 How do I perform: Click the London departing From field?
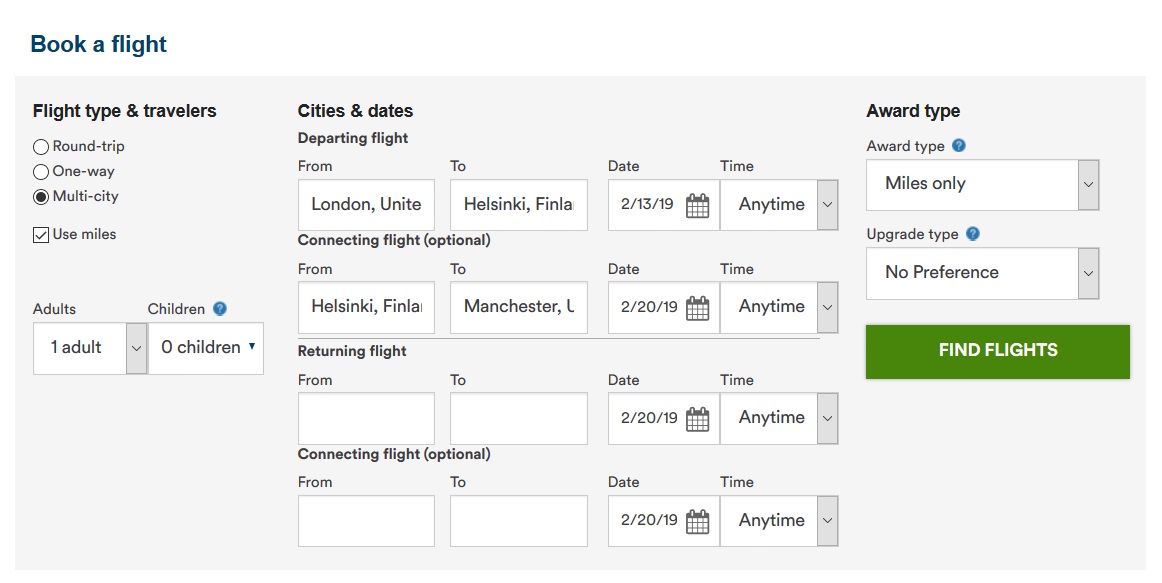coord(366,205)
